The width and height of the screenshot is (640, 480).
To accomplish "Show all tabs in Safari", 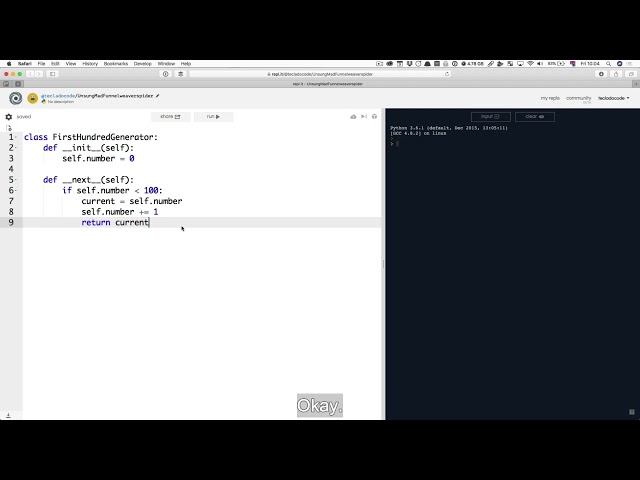I will 631,74.
